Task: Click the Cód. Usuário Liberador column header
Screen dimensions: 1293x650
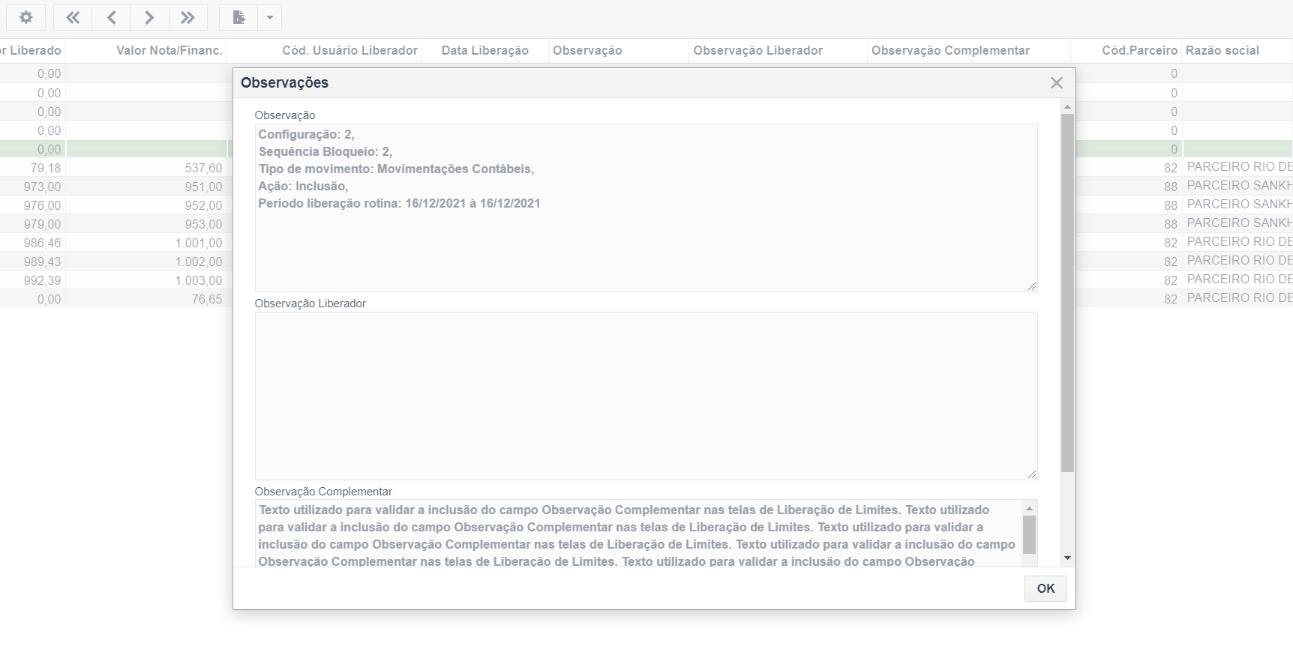Action: click(x=350, y=51)
